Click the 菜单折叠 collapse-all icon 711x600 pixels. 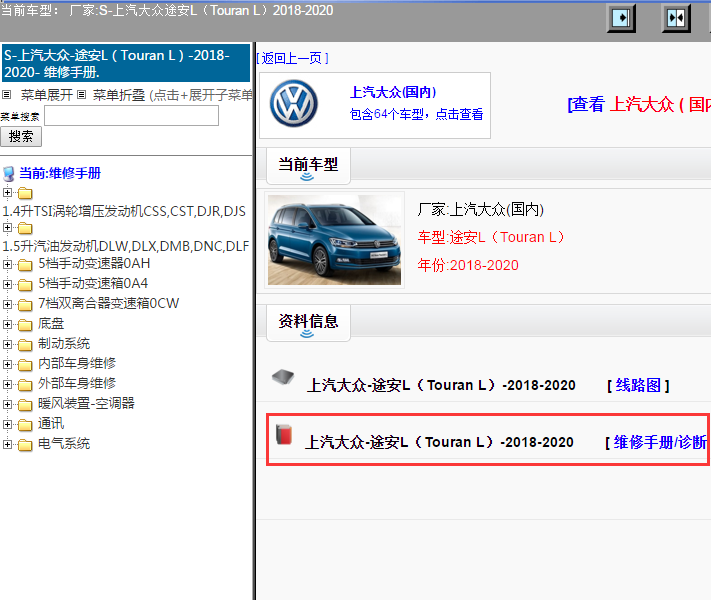[x=81, y=95]
